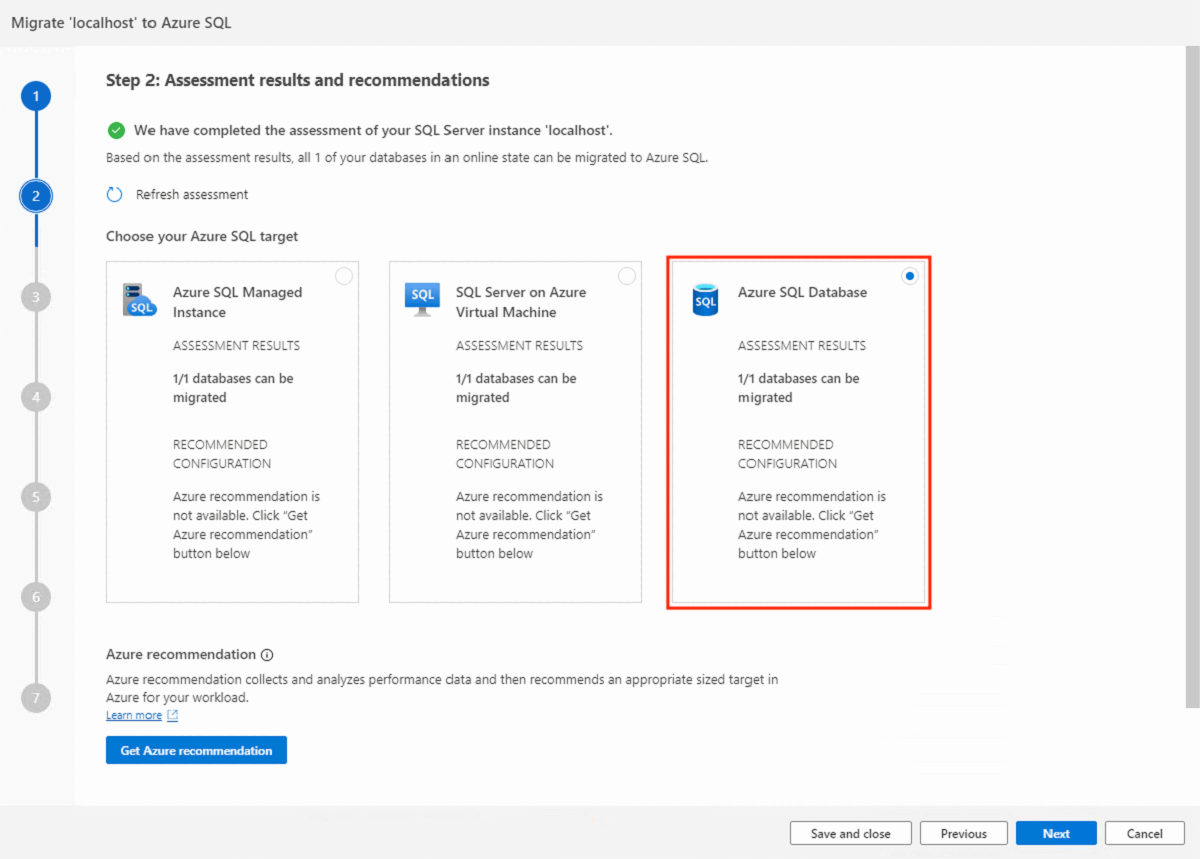
Task: Cancel the migration wizard
Action: click(1144, 833)
